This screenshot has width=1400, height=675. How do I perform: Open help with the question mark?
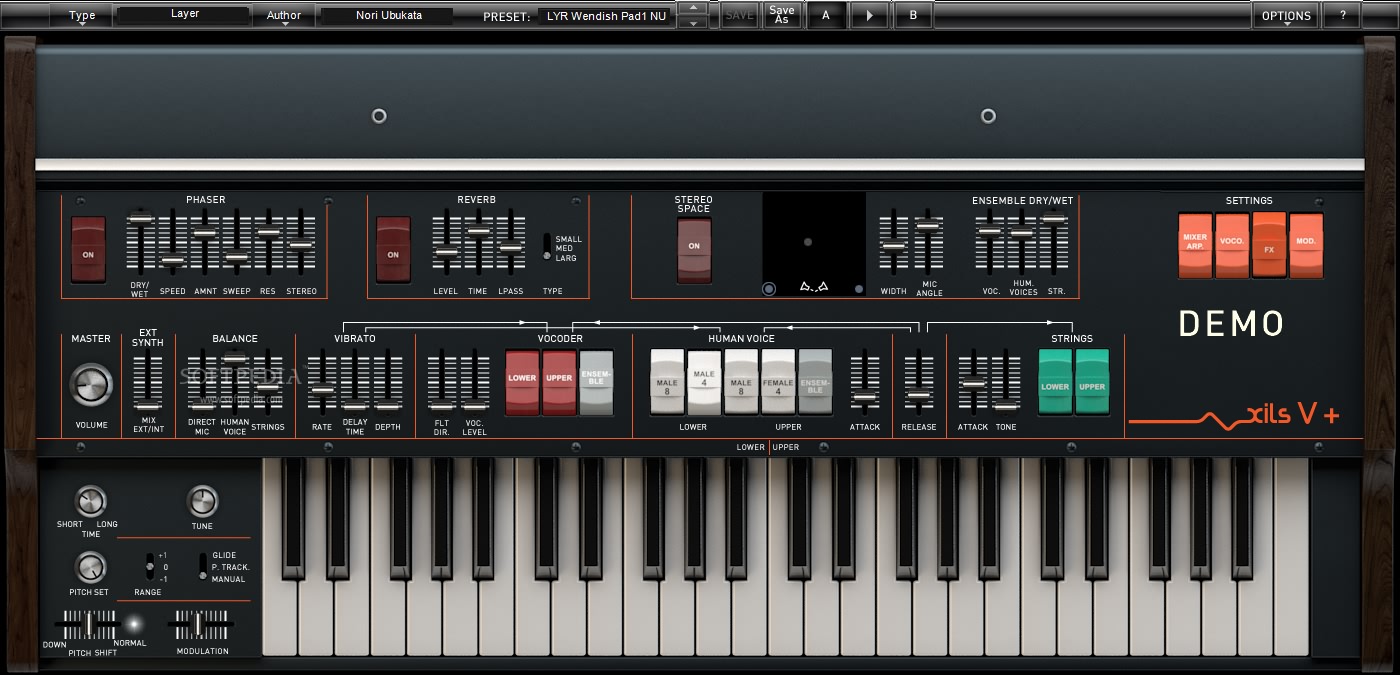[x=1342, y=15]
